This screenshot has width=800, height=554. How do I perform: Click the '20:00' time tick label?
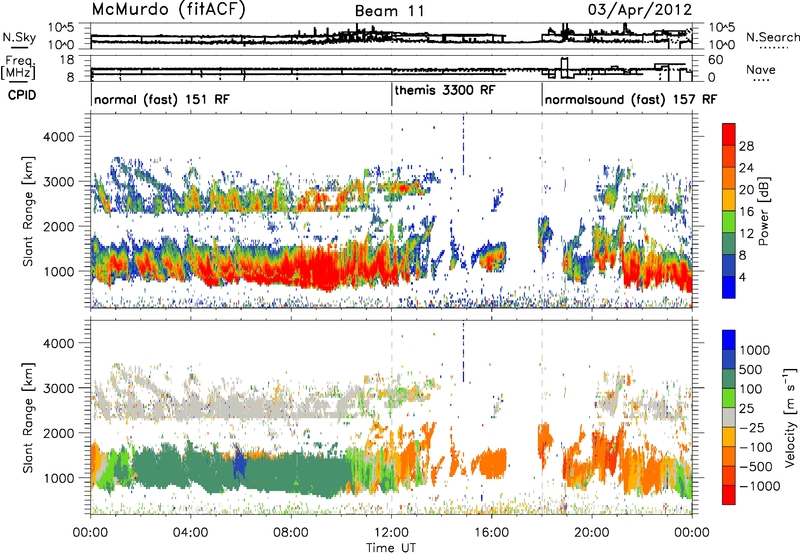tap(591, 532)
